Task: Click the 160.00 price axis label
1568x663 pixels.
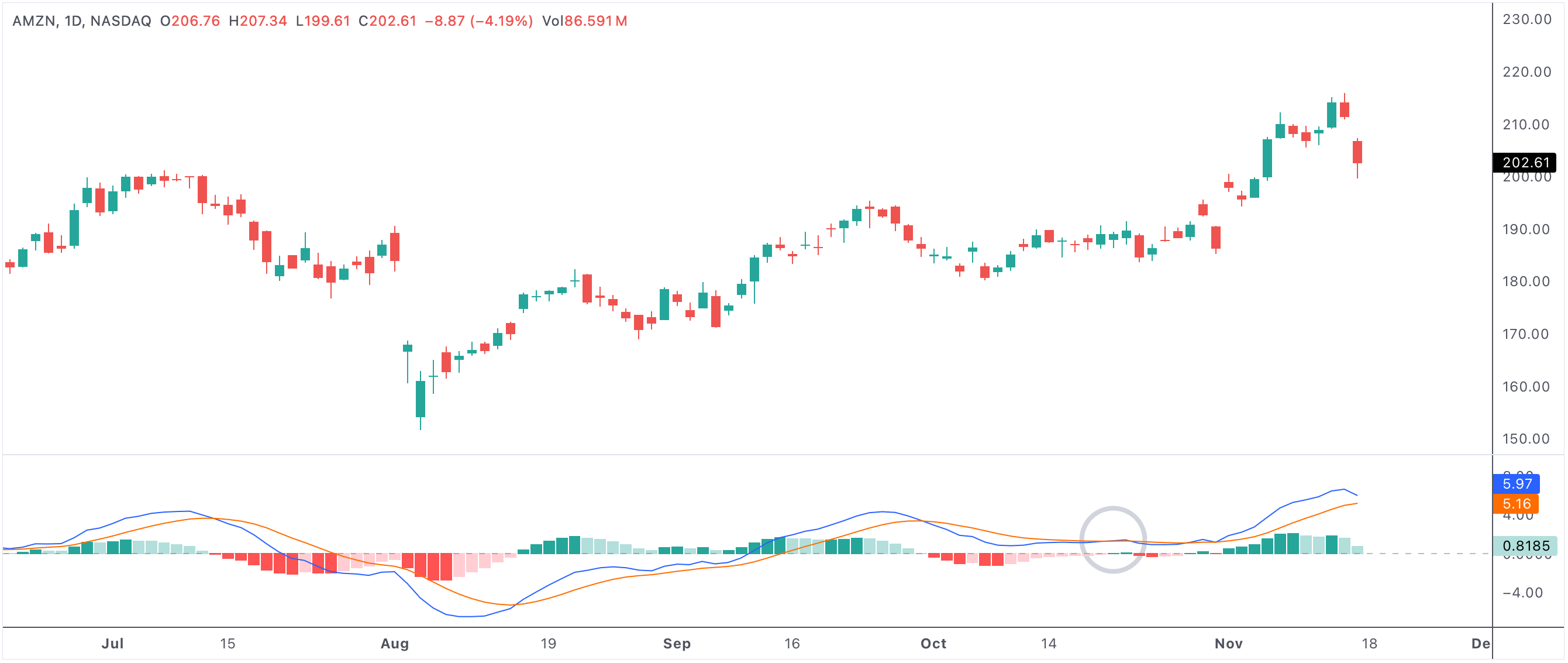Action: point(1525,387)
